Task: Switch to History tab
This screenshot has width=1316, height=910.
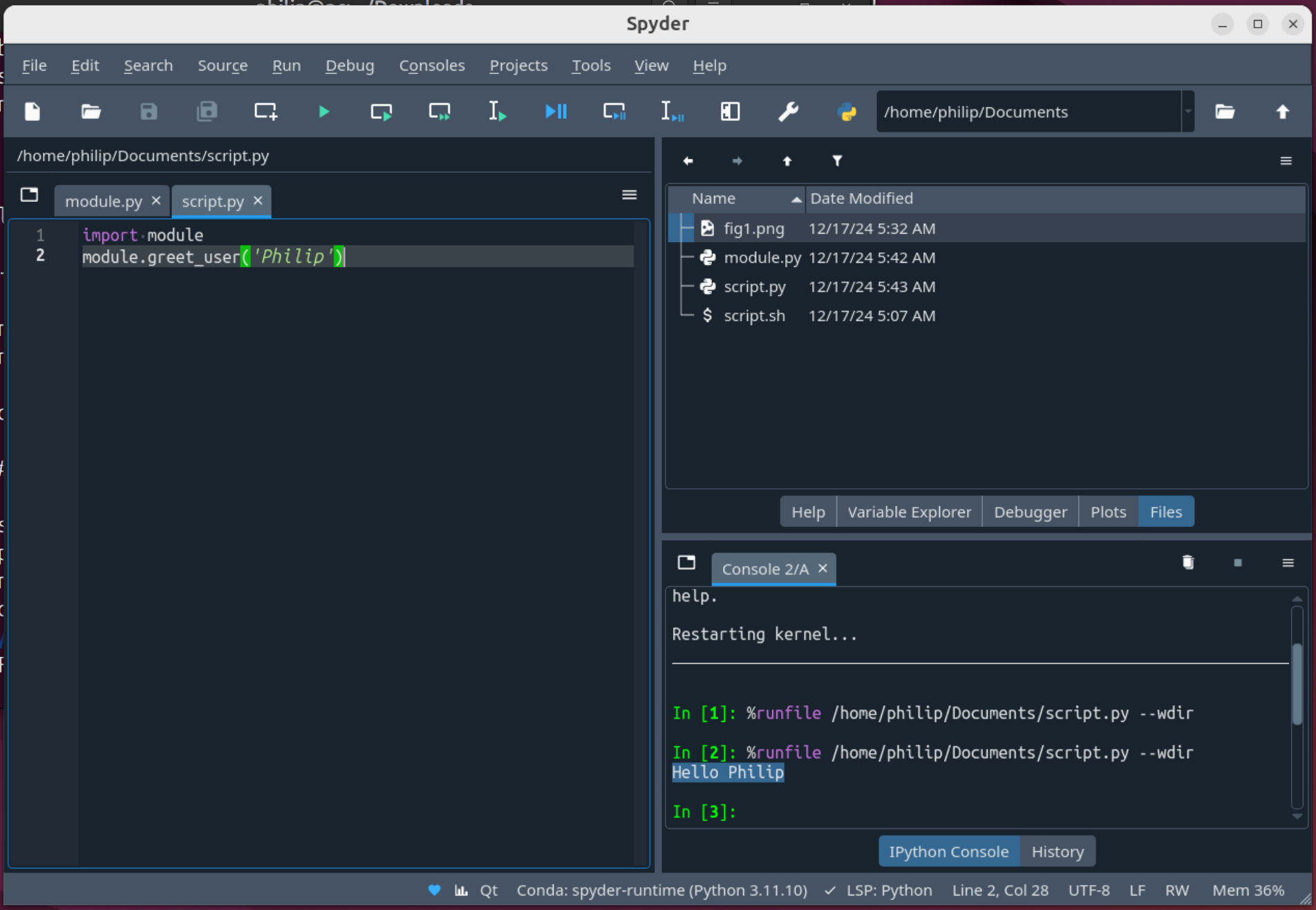Action: [x=1057, y=851]
